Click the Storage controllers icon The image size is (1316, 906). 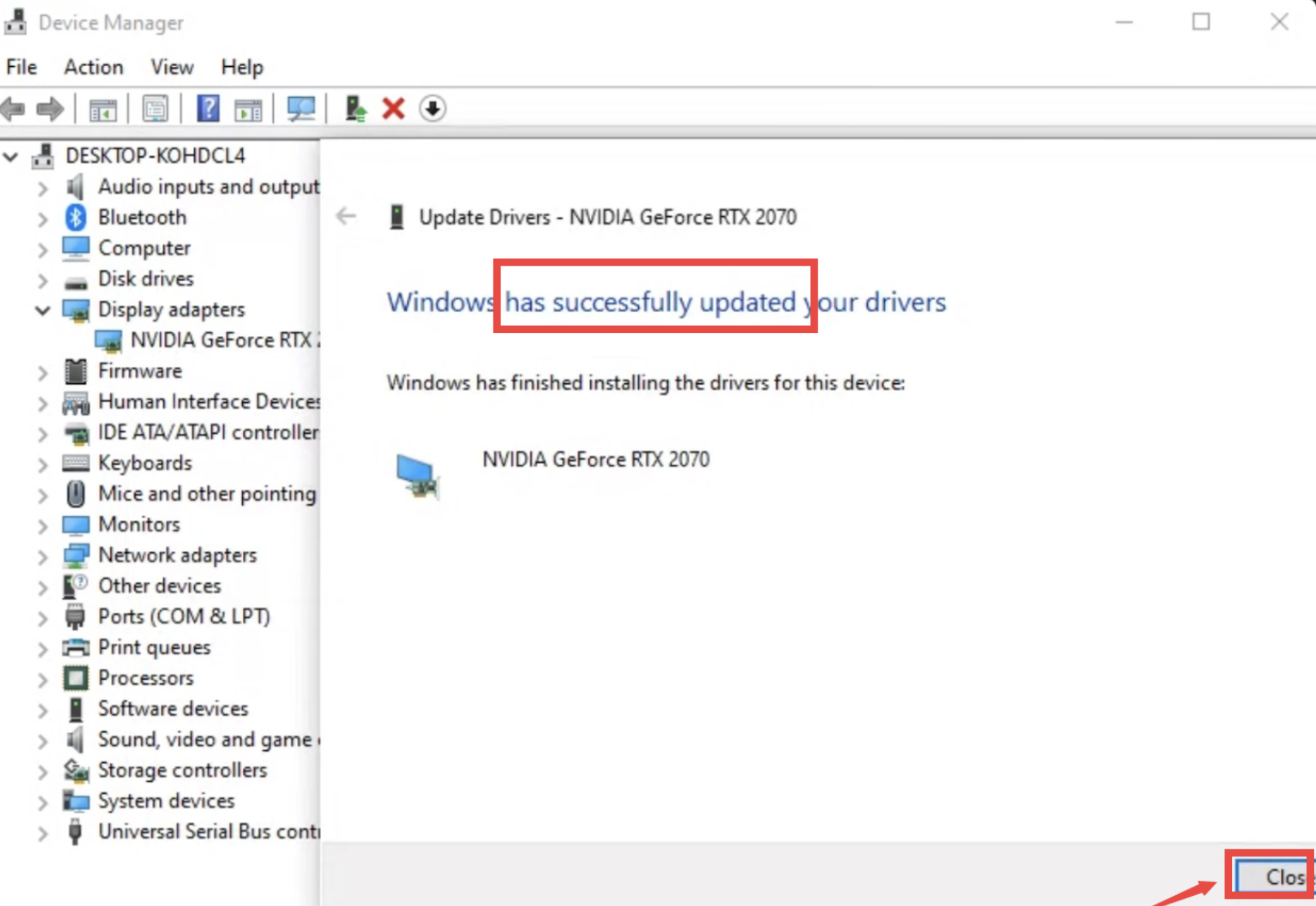pyautogui.click(x=75, y=770)
